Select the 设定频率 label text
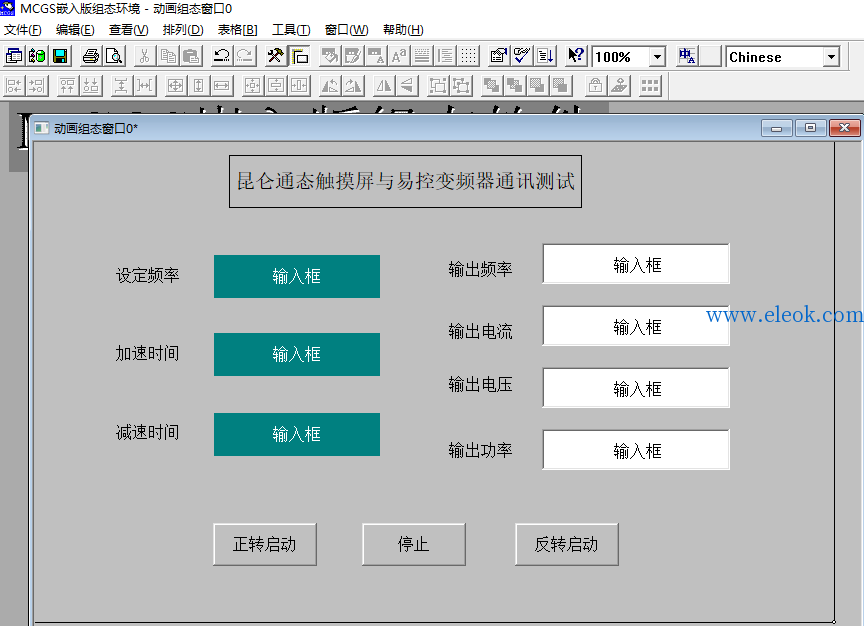Image resolution: width=864 pixels, height=626 pixels. [148, 275]
